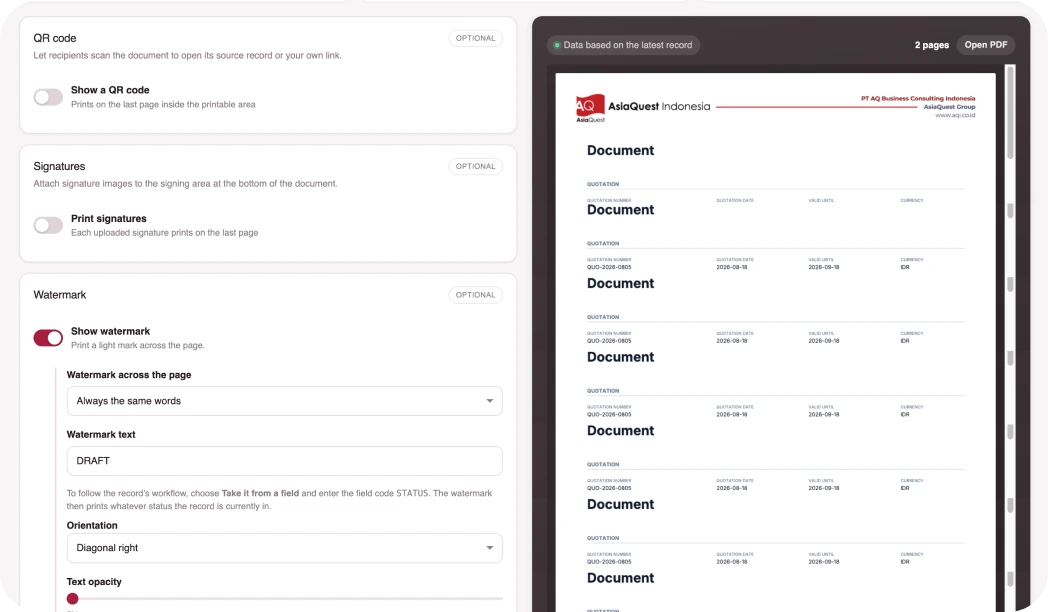1048x612 pixels.
Task: Click the AsiaQuest Indonesia title in the preview
Action: (x=659, y=106)
